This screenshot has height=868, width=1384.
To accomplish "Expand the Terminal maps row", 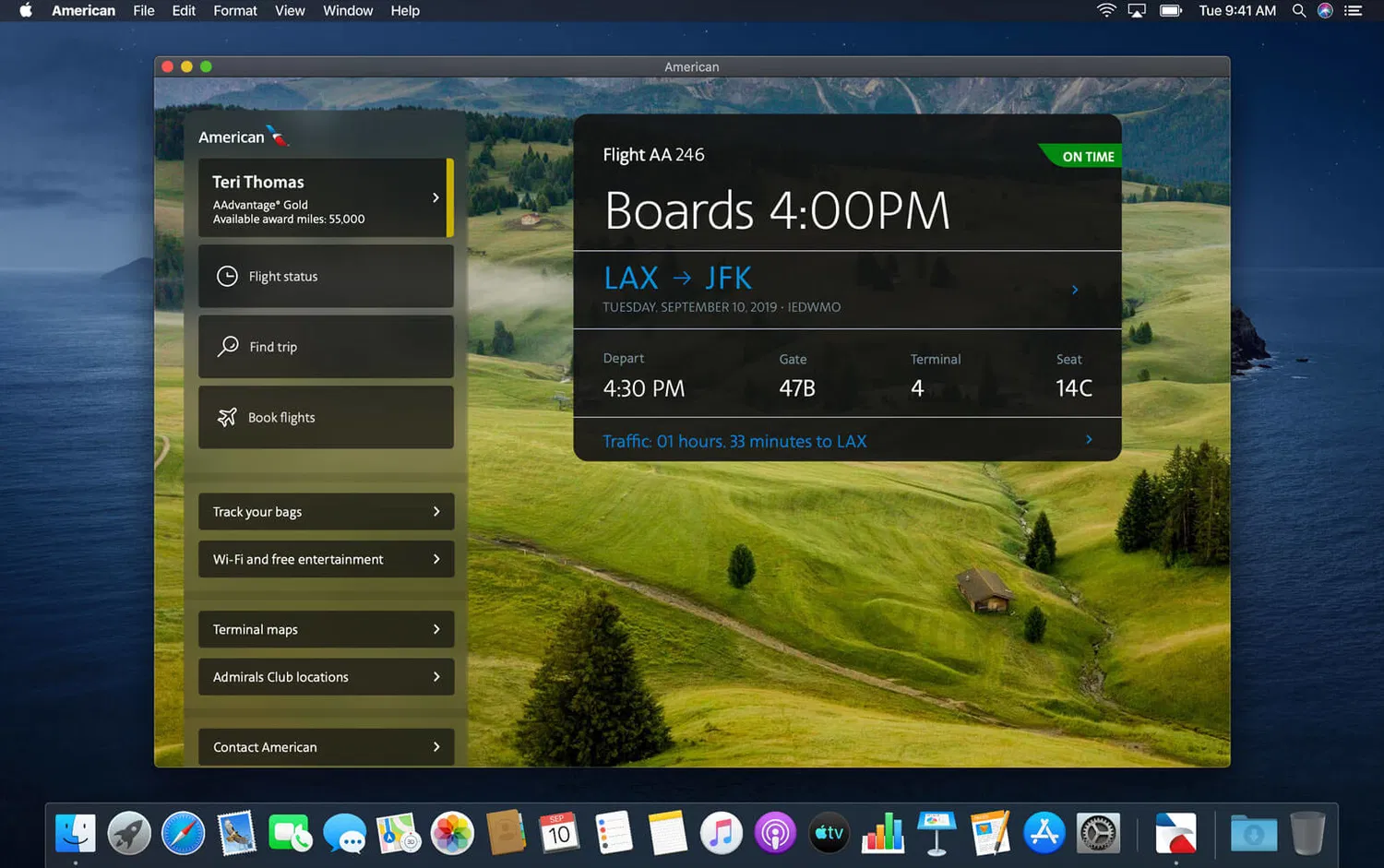I will pyautogui.click(x=326, y=629).
